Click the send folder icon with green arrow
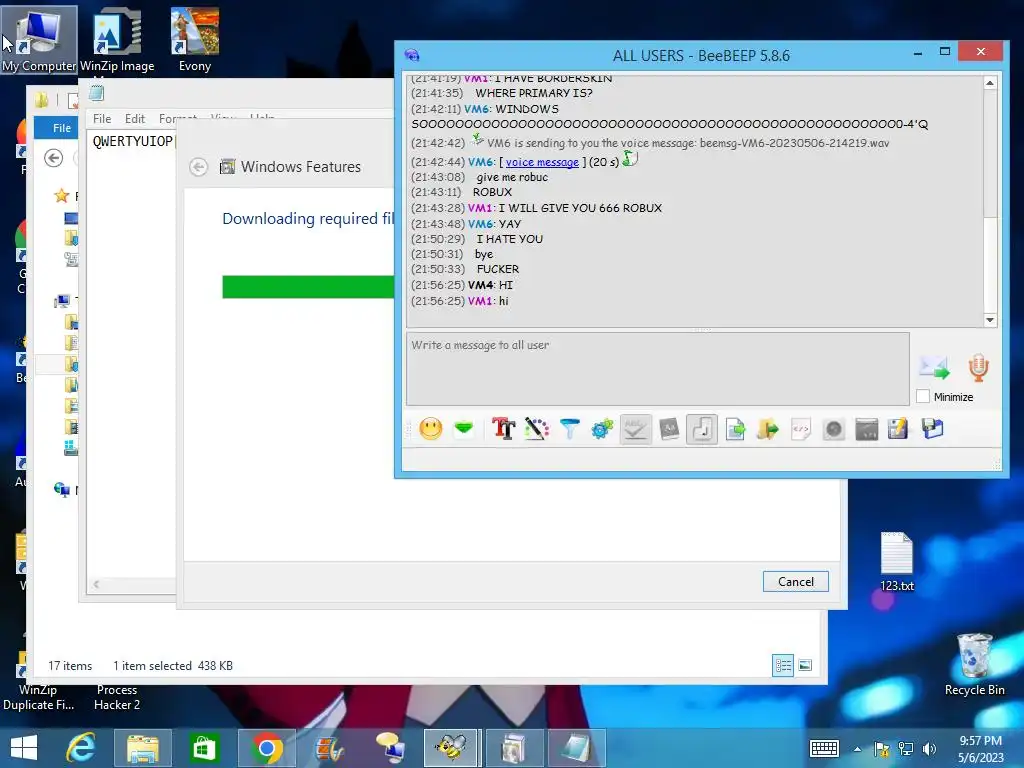 [x=768, y=429]
